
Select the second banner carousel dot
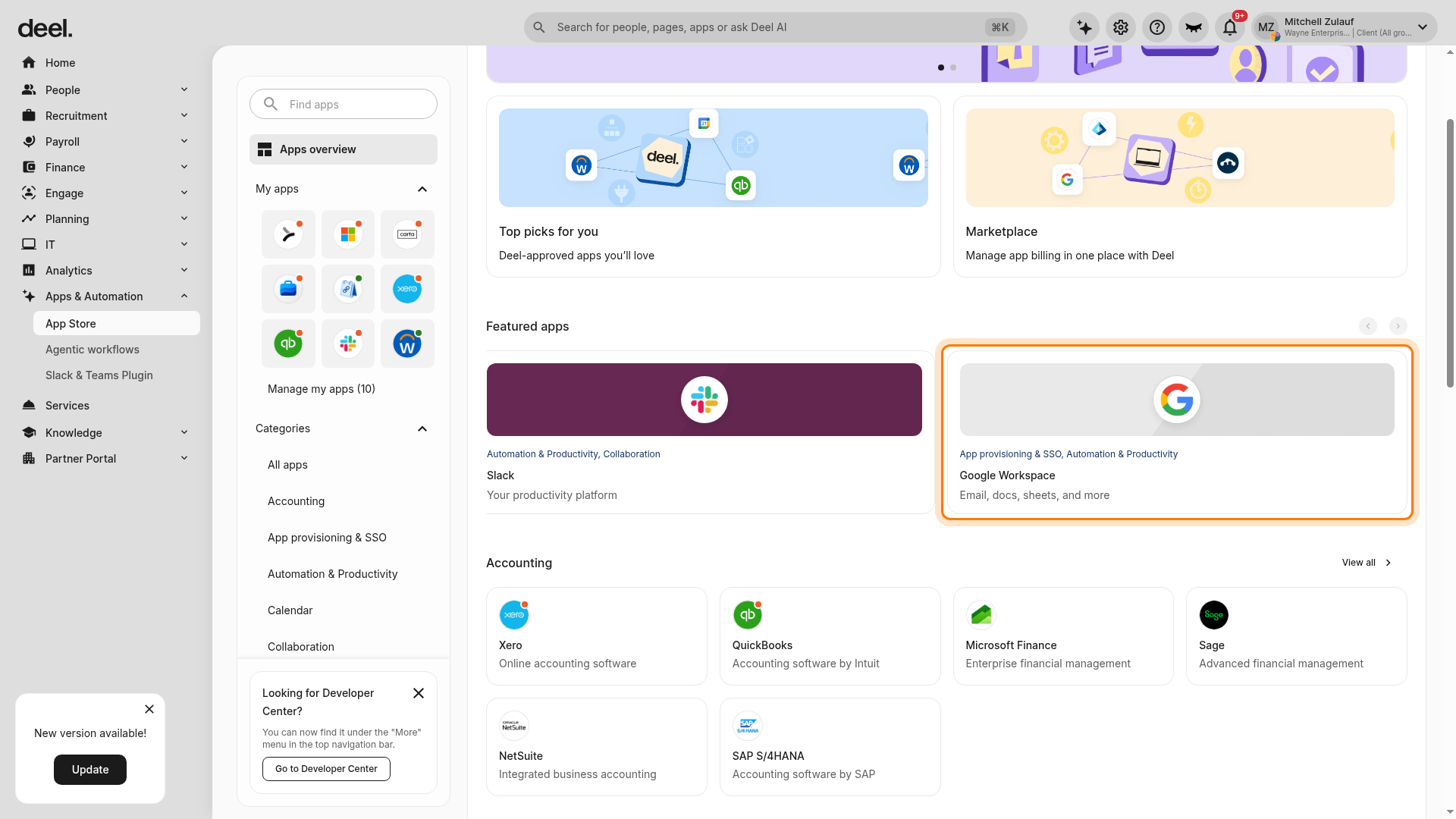pos(953,67)
